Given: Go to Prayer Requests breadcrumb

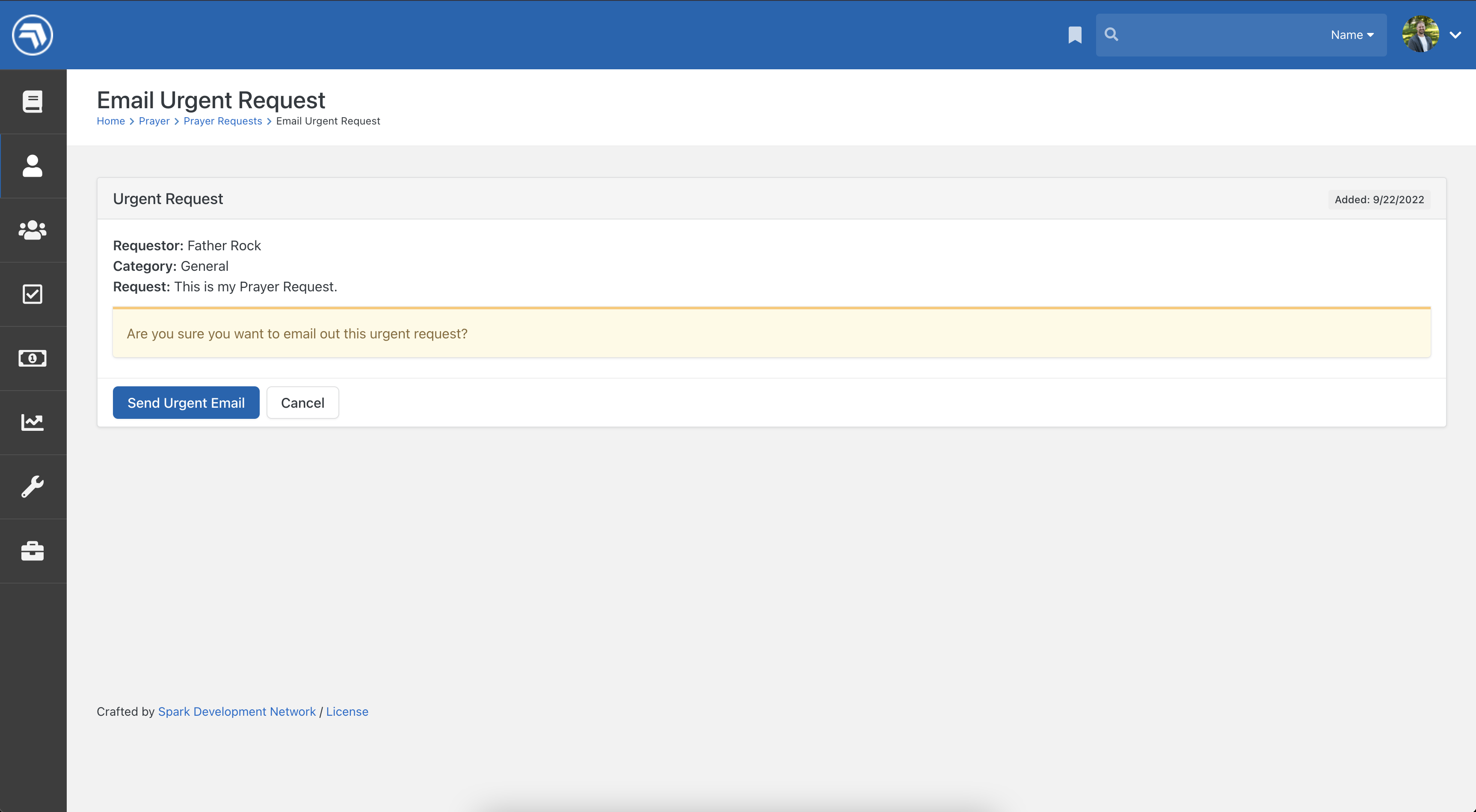Looking at the screenshot, I should pyautogui.click(x=223, y=121).
